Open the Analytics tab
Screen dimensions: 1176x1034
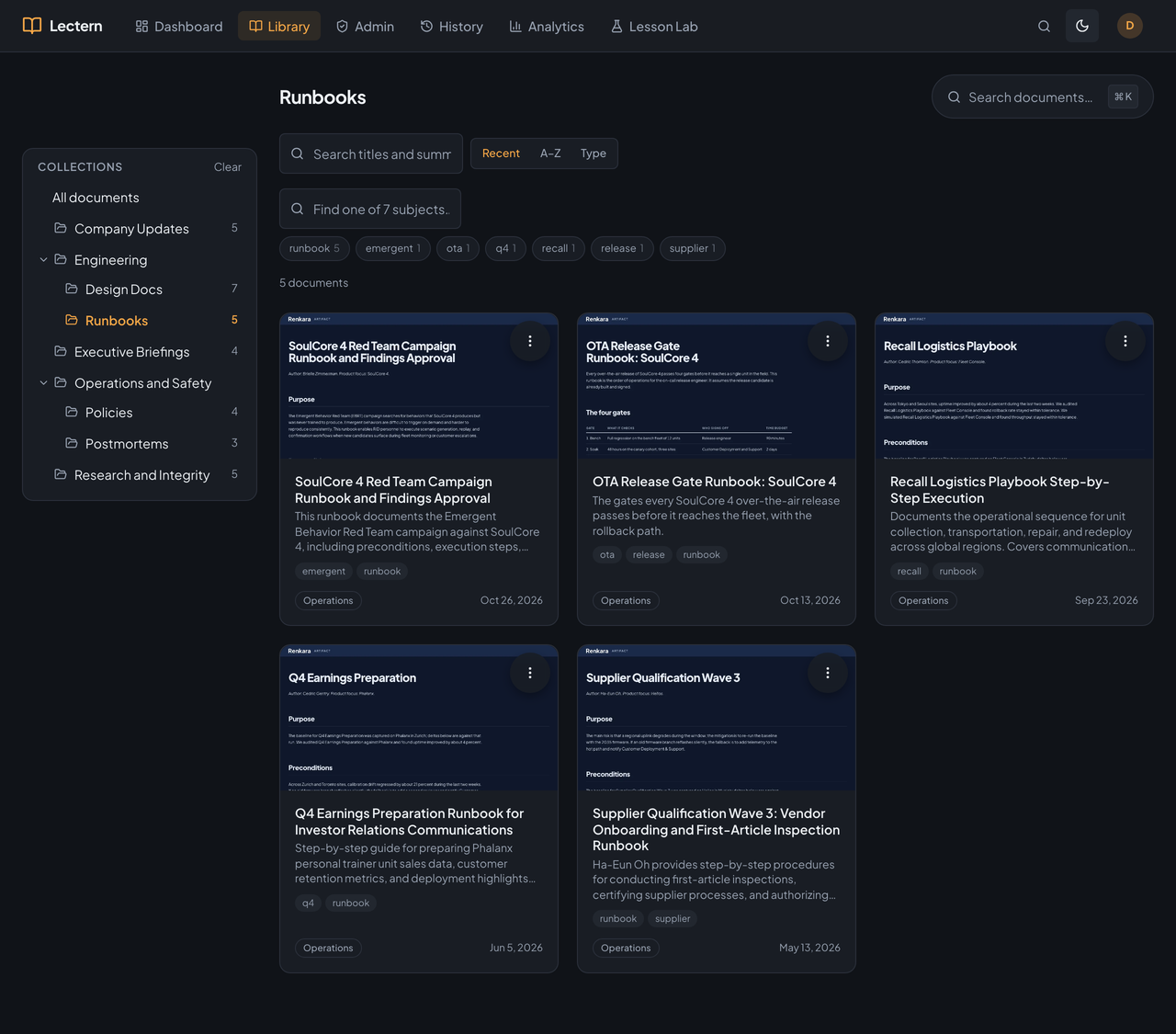click(x=547, y=27)
